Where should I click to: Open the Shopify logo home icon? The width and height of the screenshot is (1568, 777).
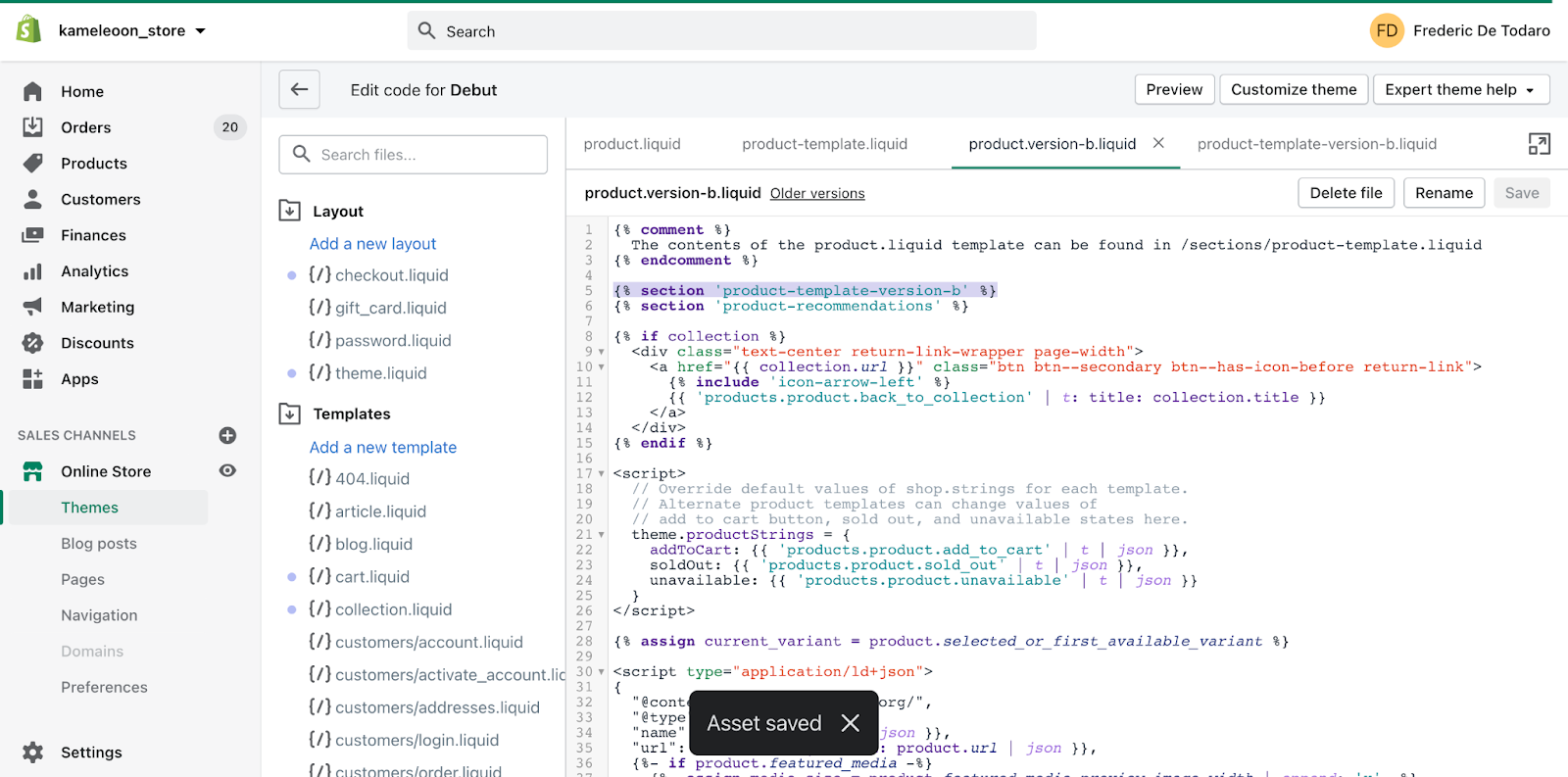pos(29,30)
